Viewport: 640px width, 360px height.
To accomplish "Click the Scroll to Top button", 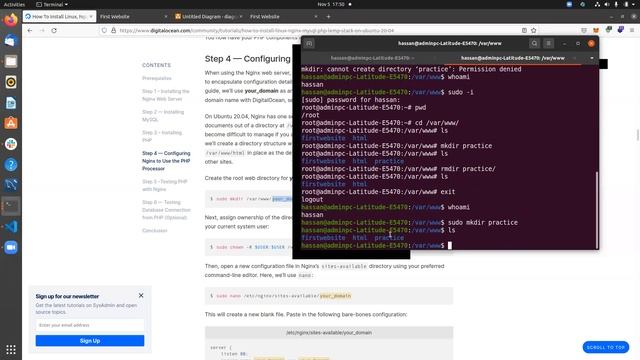I will coord(606,347).
